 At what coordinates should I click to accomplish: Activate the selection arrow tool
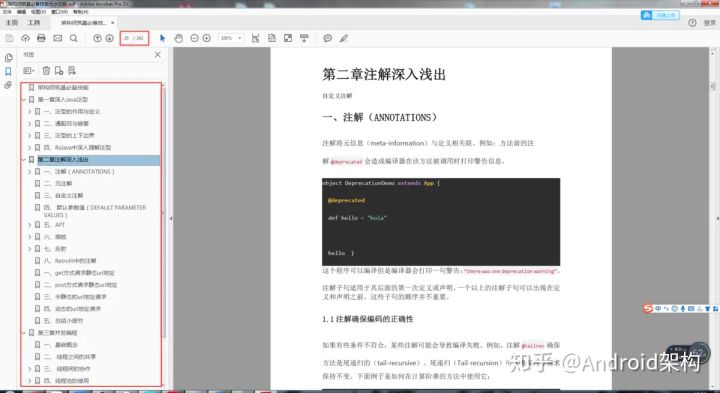tap(162, 38)
